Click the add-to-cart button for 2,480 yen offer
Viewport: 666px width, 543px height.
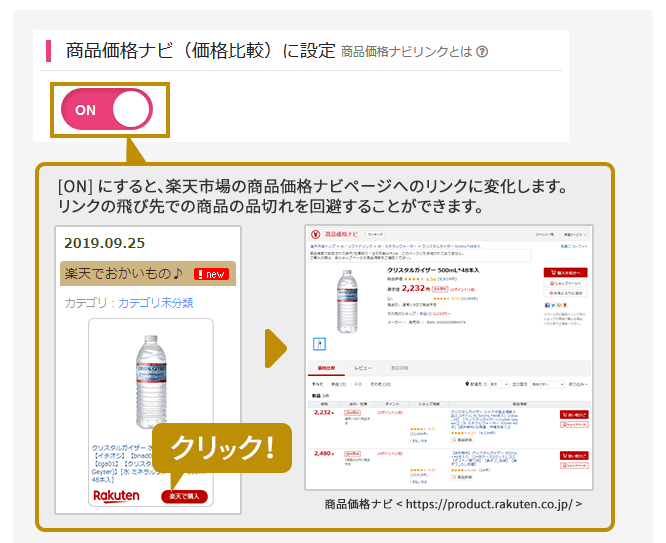(x=574, y=455)
